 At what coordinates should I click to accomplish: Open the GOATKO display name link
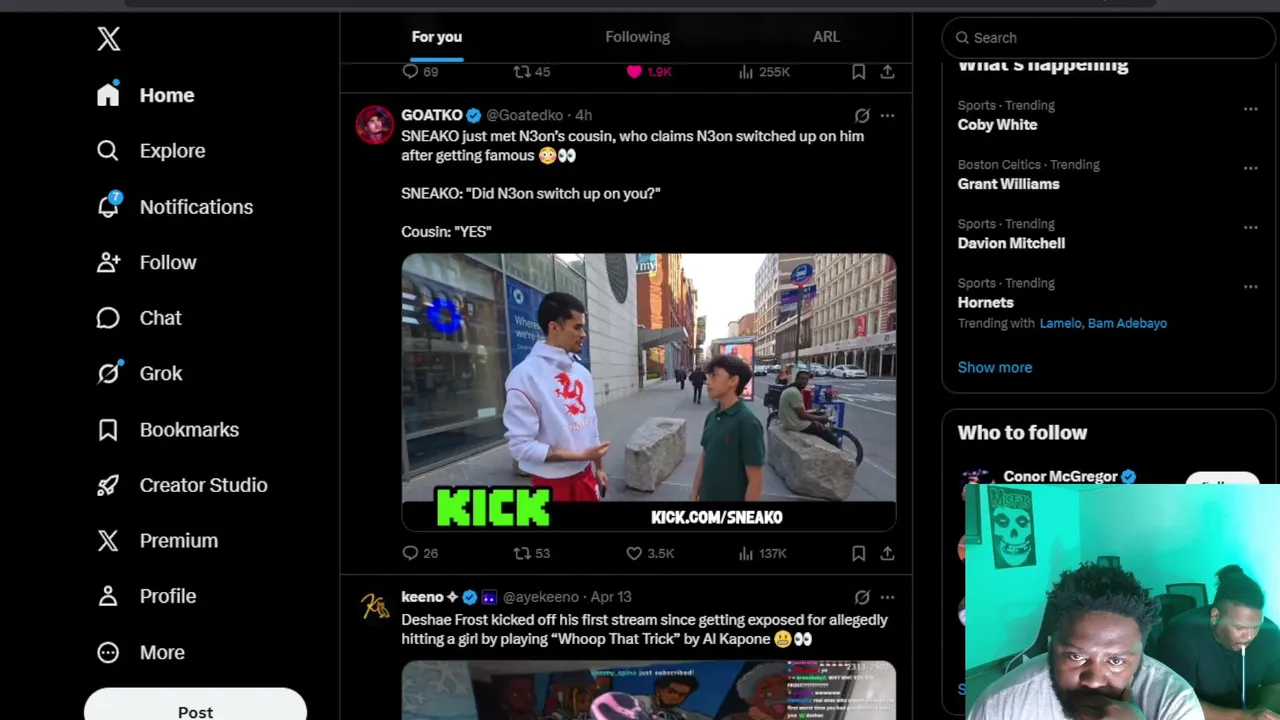(432, 115)
